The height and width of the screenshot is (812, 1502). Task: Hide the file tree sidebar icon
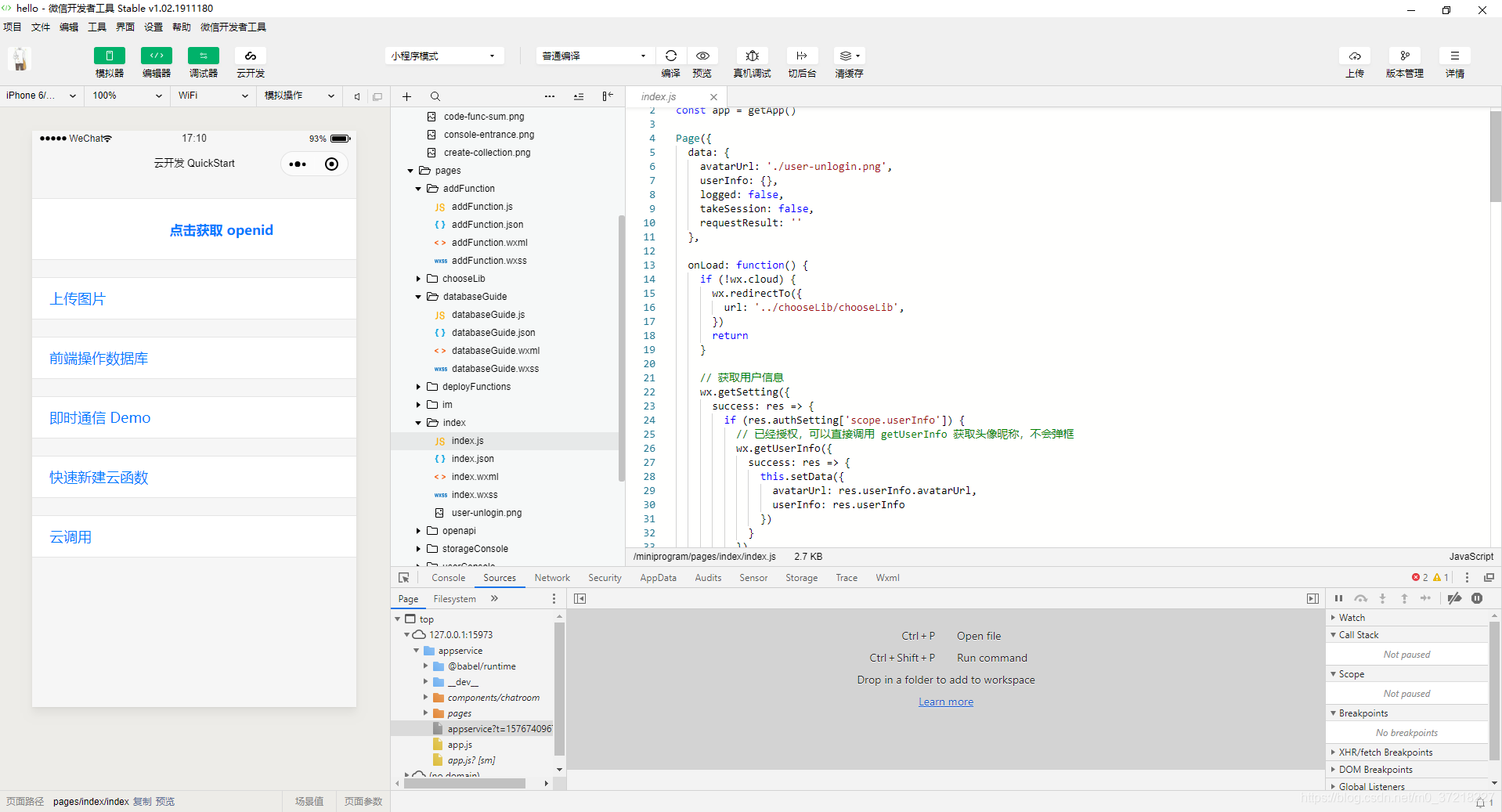click(x=608, y=96)
